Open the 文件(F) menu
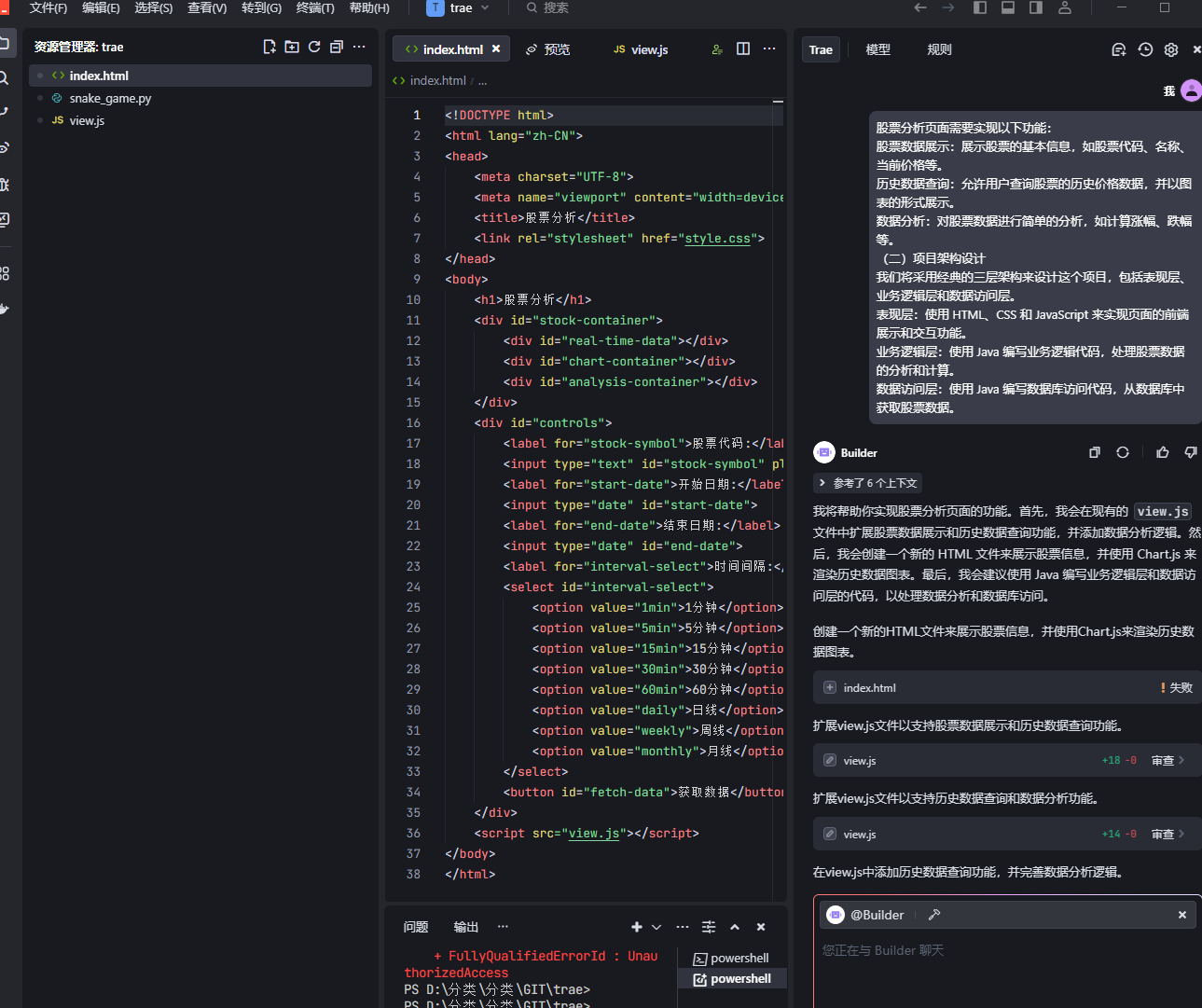Image resolution: width=1202 pixels, height=1008 pixels. (48, 7)
